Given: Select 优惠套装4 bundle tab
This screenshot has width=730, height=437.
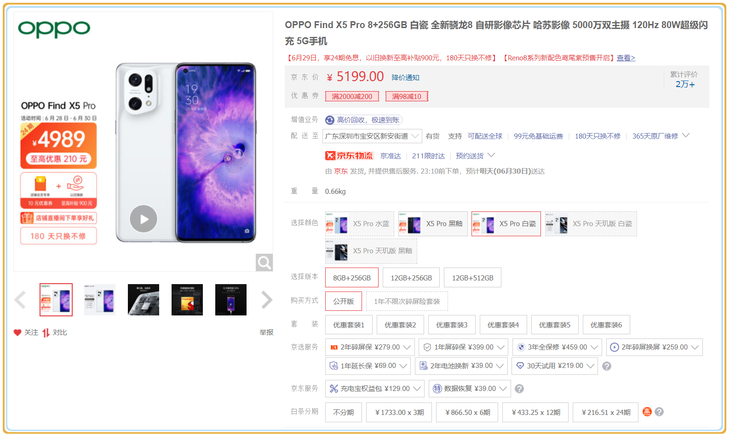Looking at the screenshot, I should pyautogui.click(x=503, y=325).
